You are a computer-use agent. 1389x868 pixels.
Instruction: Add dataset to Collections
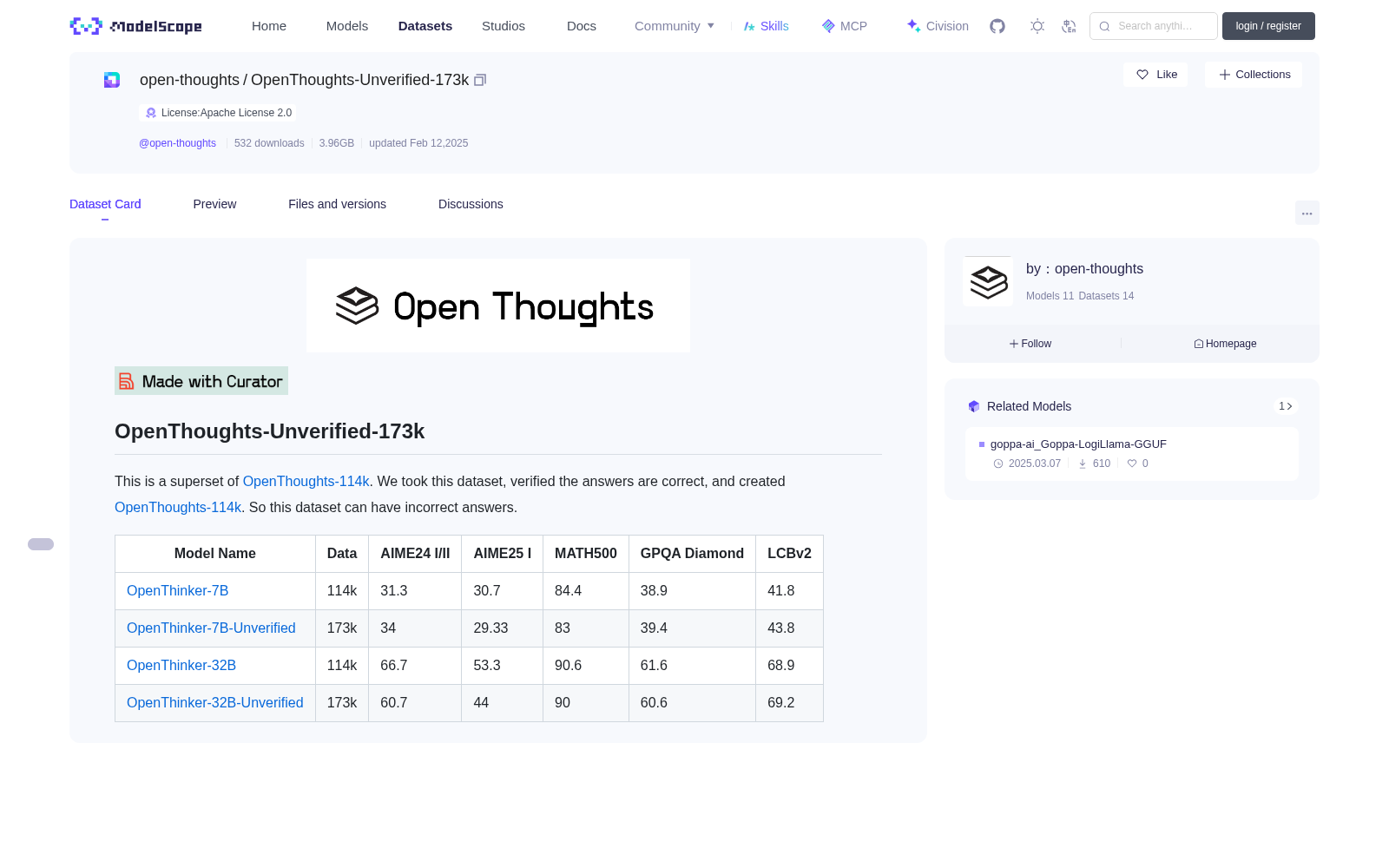[x=1254, y=75]
